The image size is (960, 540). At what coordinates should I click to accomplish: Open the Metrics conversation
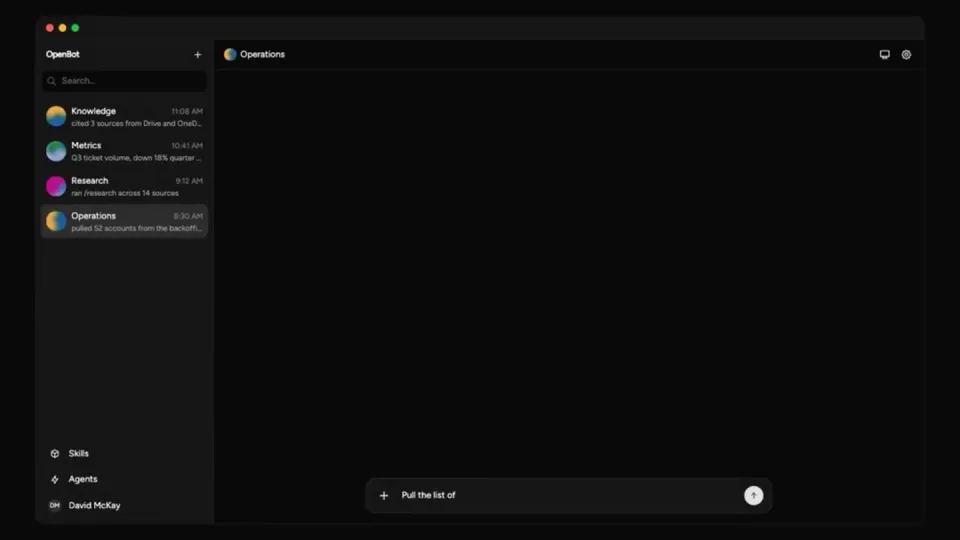[x=124, y=151]
